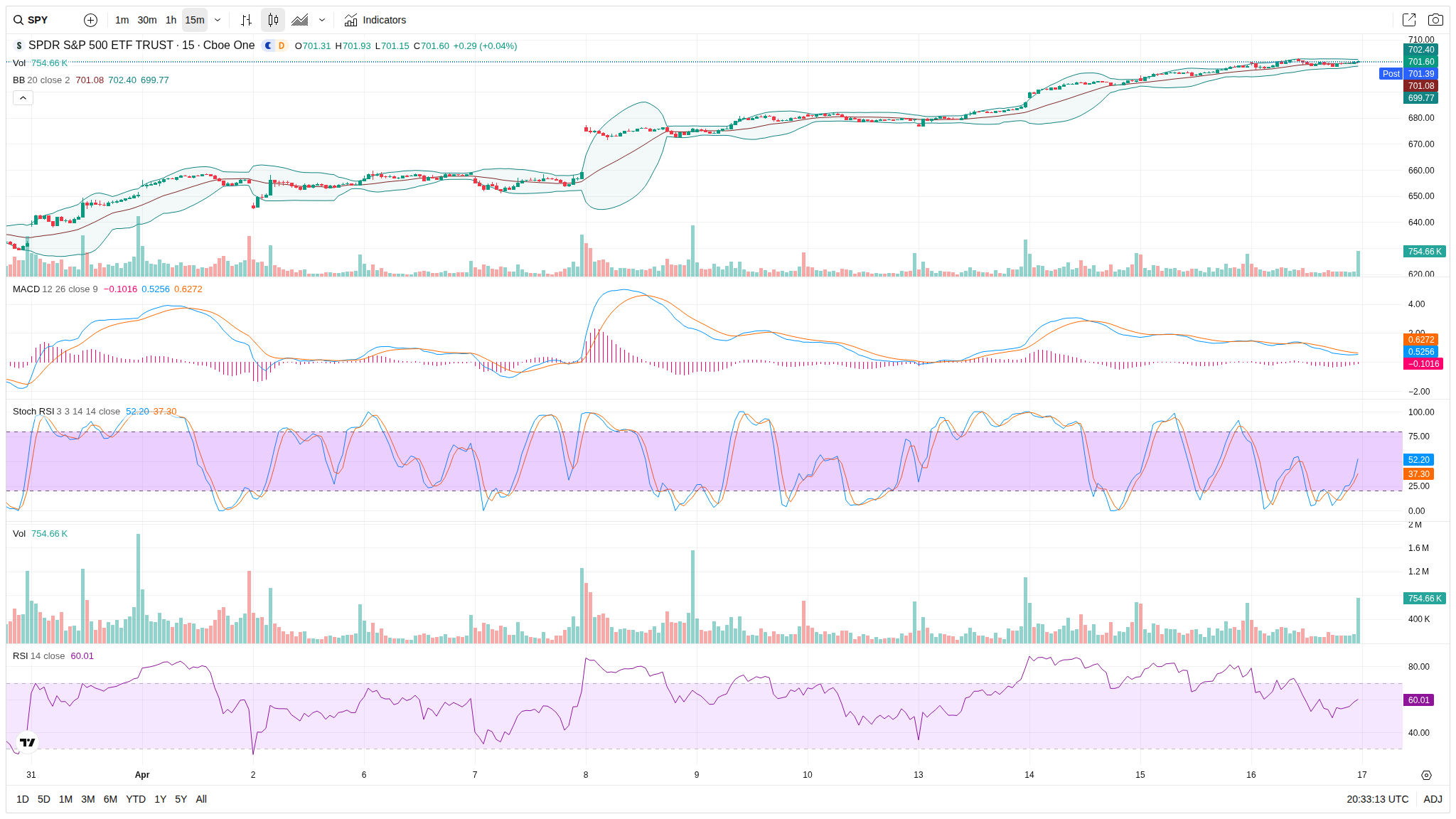Viewport: 1456px width, 819px height.
Task: Open the chart style dropdown arrow
Action: point(322,20)
